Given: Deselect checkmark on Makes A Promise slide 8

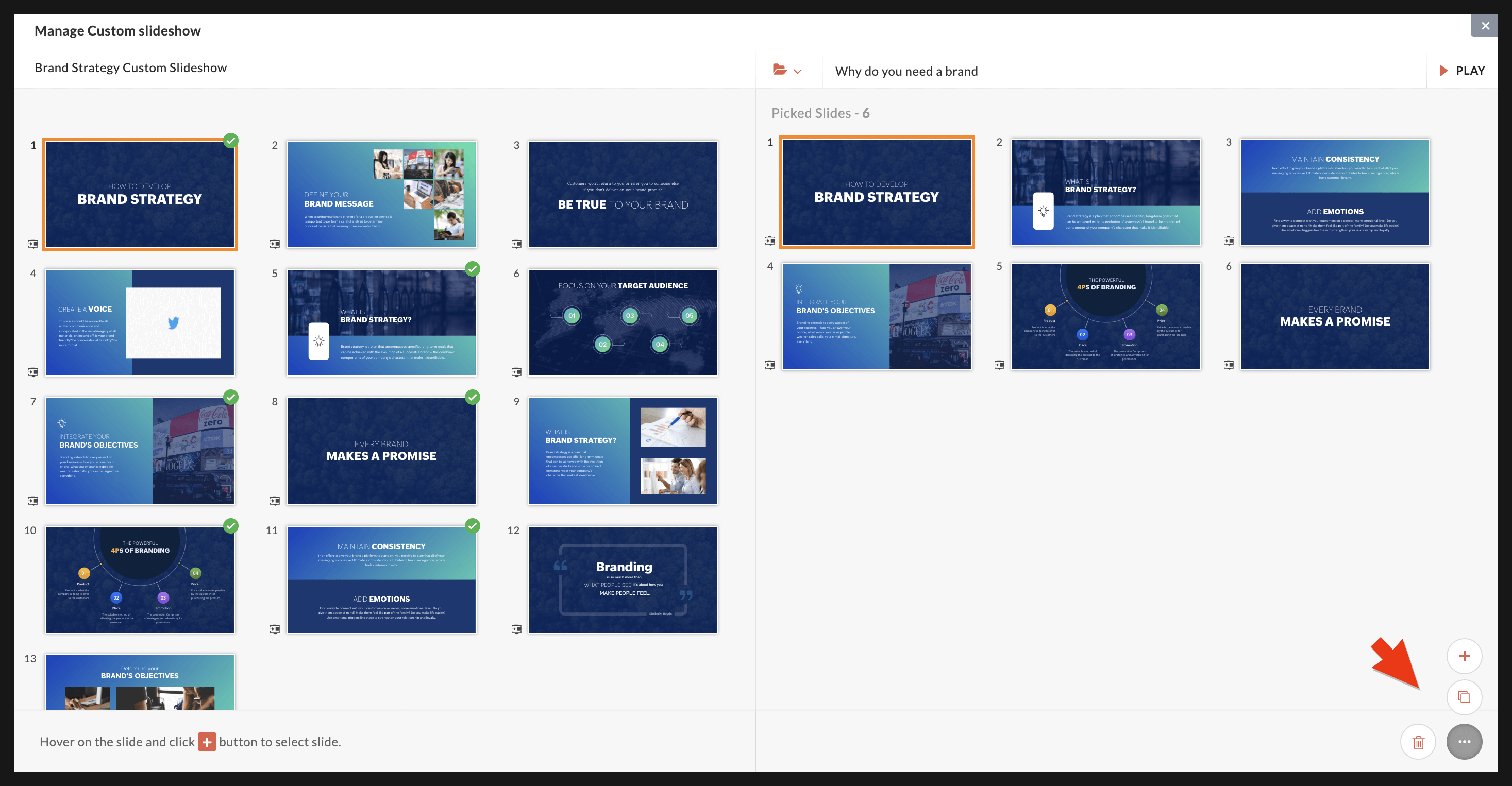Looking at the screenshot, I should pyautogui.click(x=473, y=397).
